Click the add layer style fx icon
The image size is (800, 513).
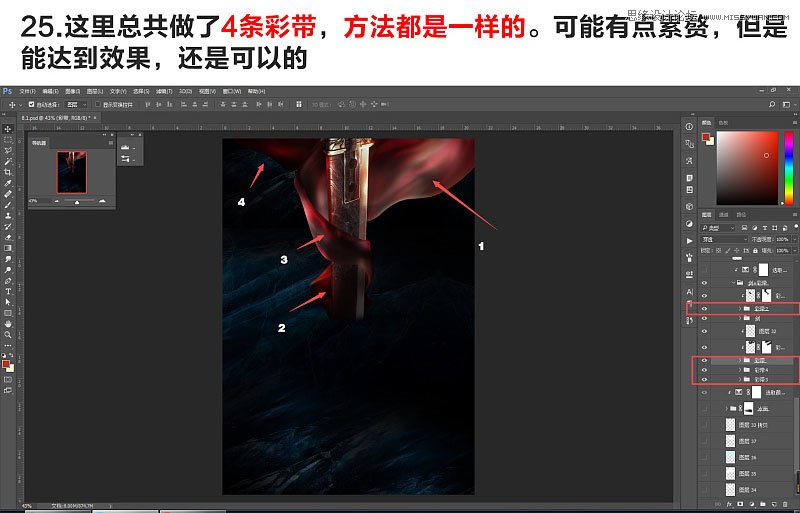[x=730, y=504]
